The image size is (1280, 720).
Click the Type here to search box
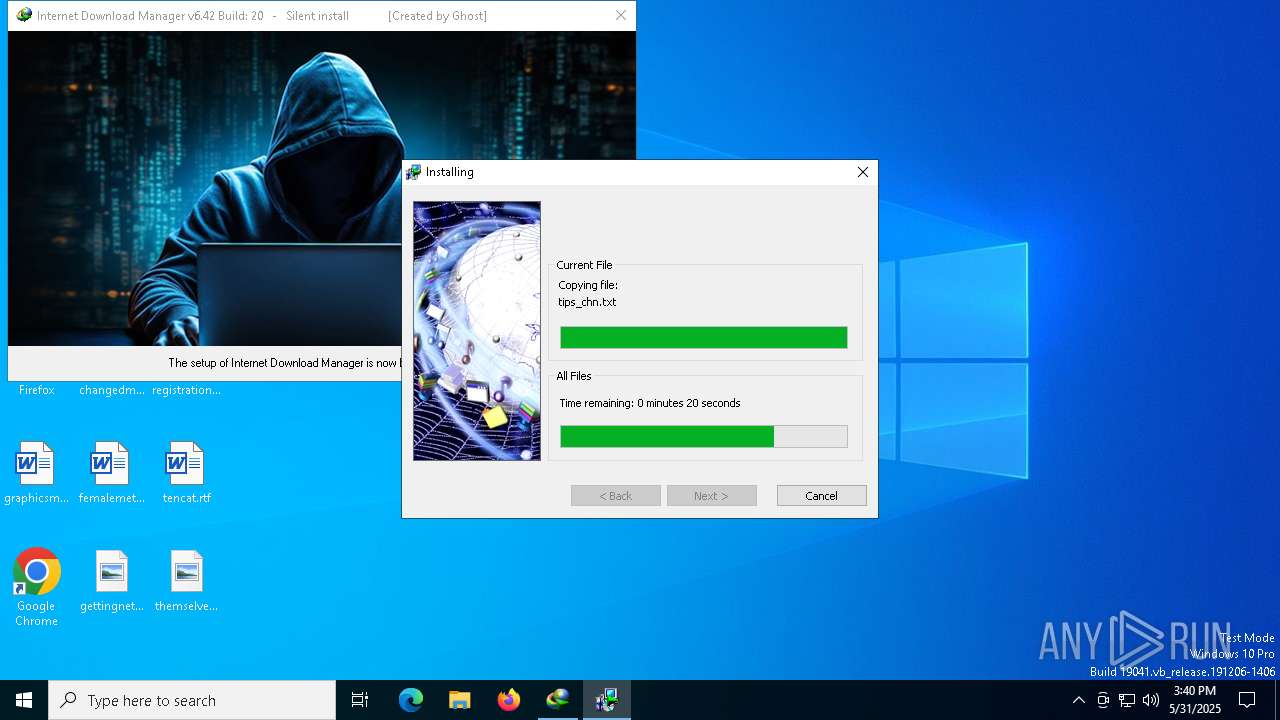192,700
